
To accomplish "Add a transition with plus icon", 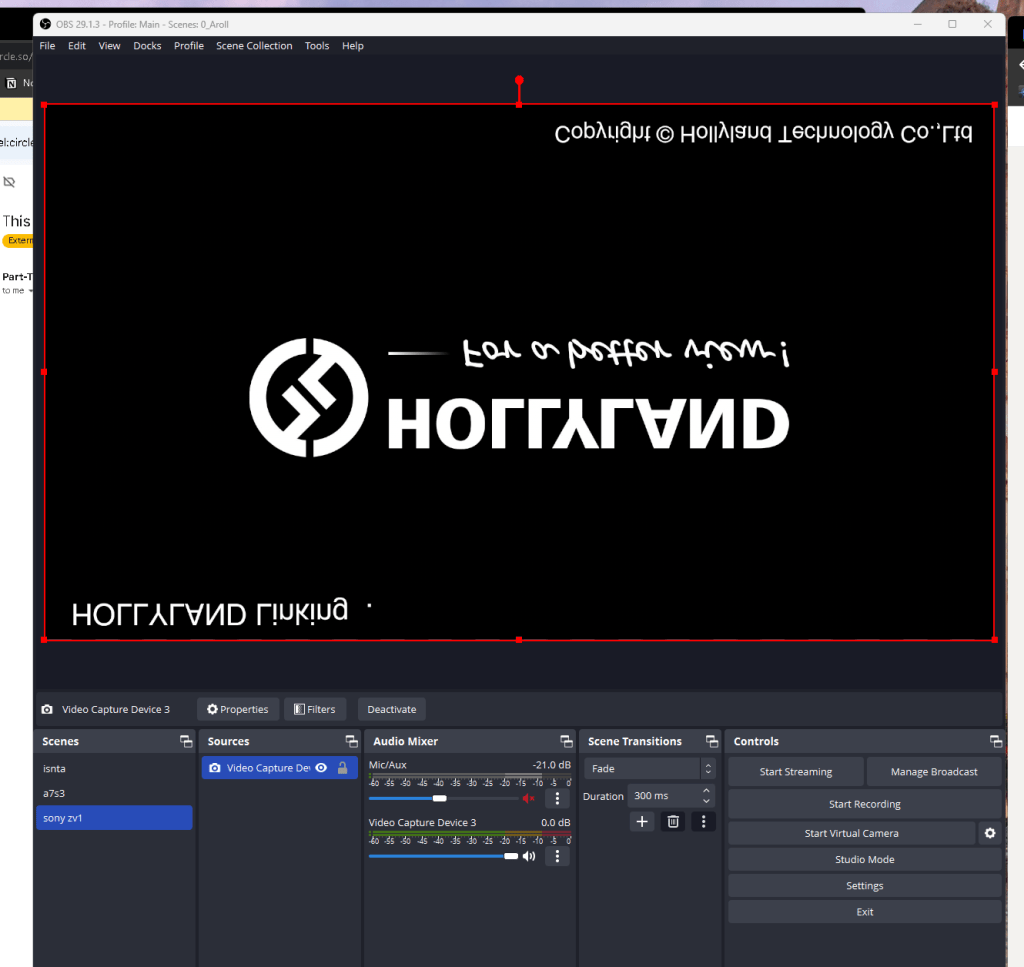I will [x=642, y=821].
